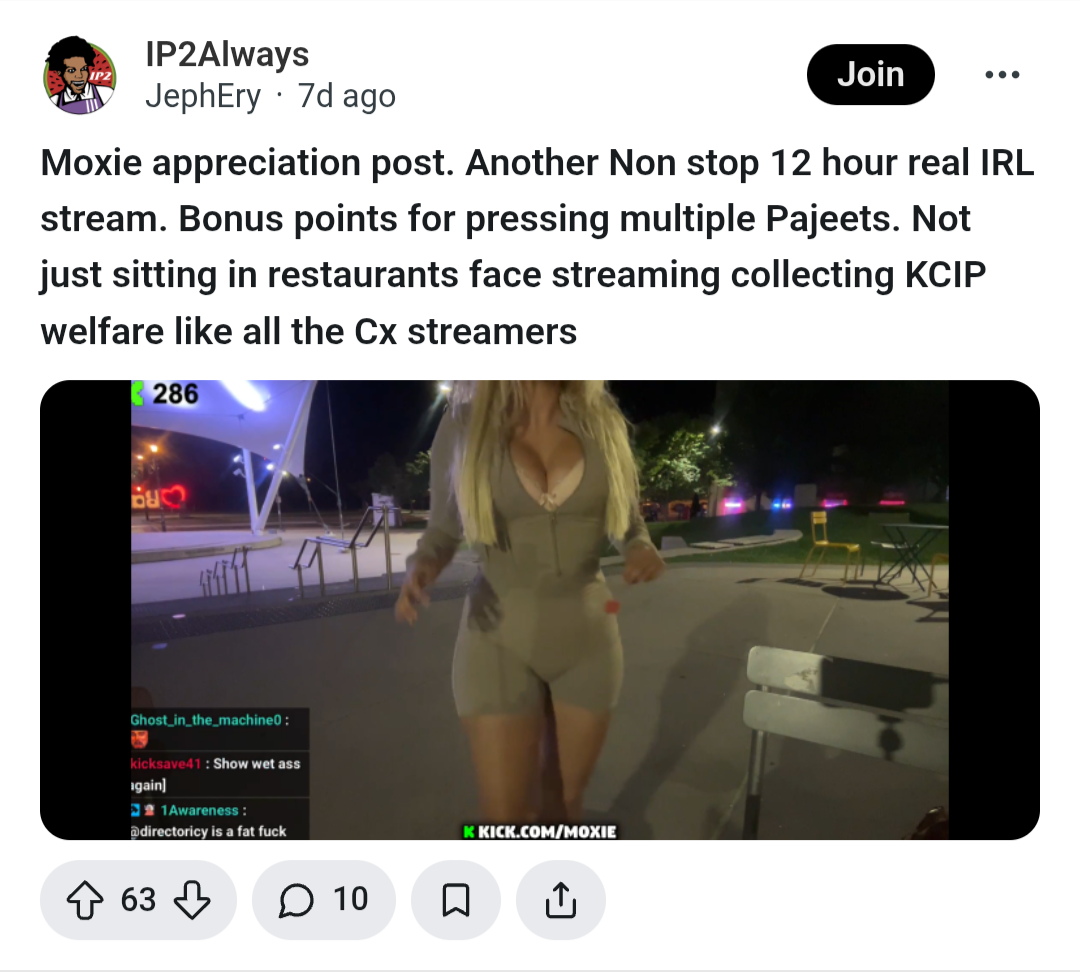The image size is (1080, 972).
Task: Click the comment count showing 10
Action: click(x=351, y=900)
